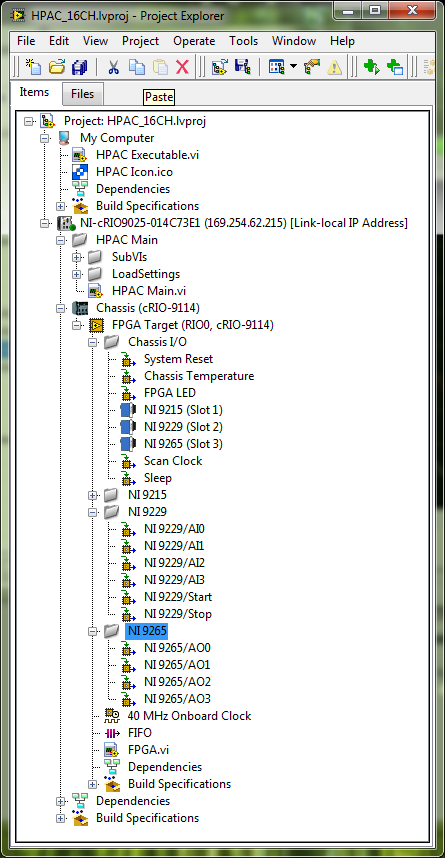Collapse the NI 9229 folder
Viewport: 445px width, 858px height.
(93, 513)
